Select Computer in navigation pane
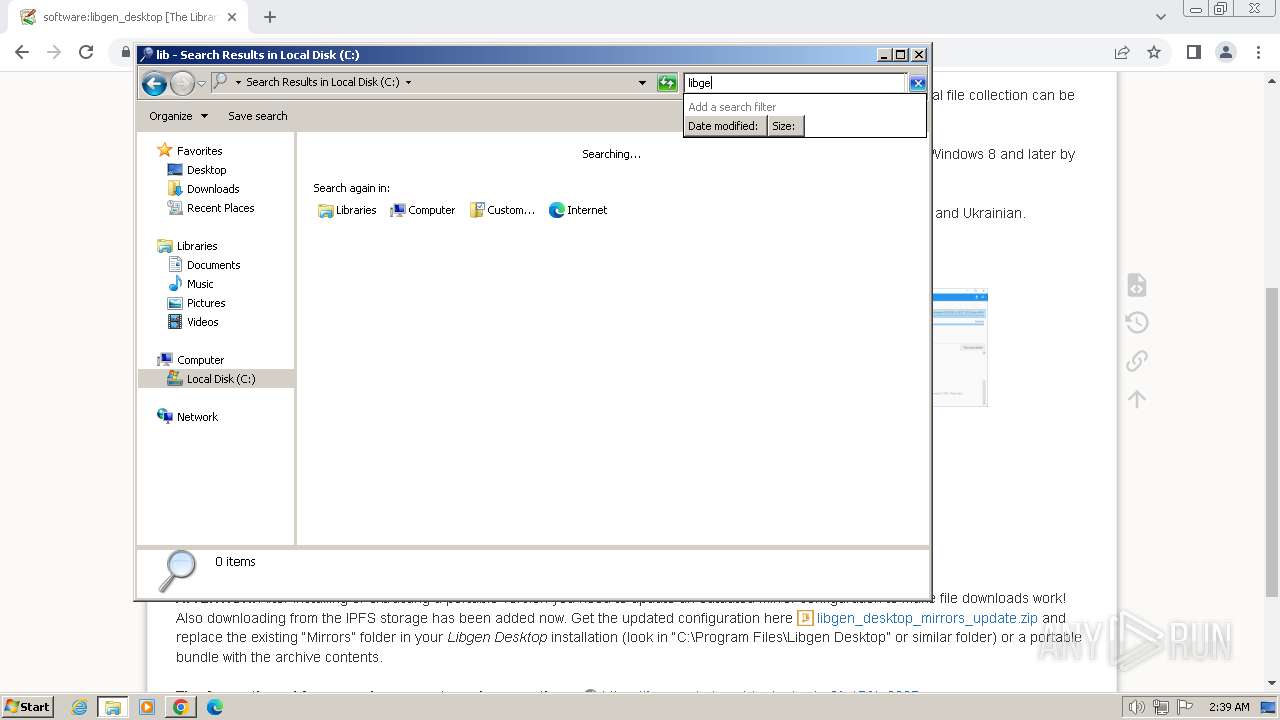The height and width of the screenshot is (720, 1280). pyautogui.click(x=200, y=360)
